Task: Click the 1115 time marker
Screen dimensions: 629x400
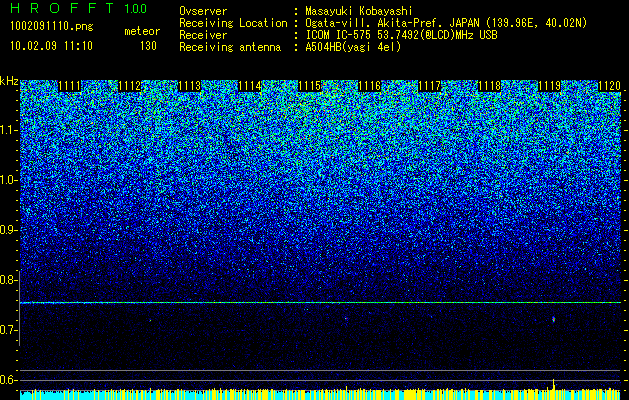Action: tap(310, 86)
